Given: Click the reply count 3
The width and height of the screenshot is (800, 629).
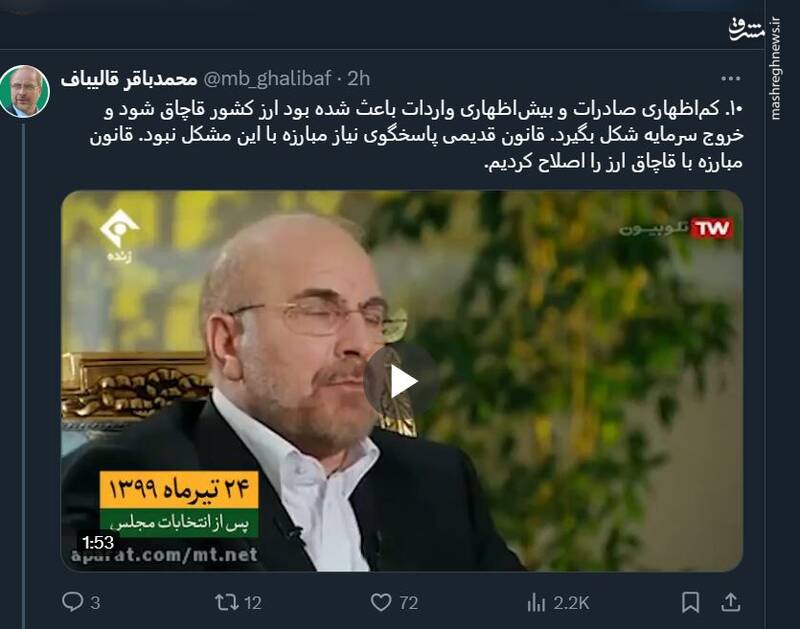Looking at the screenshot, I should [x=95, y=603].
